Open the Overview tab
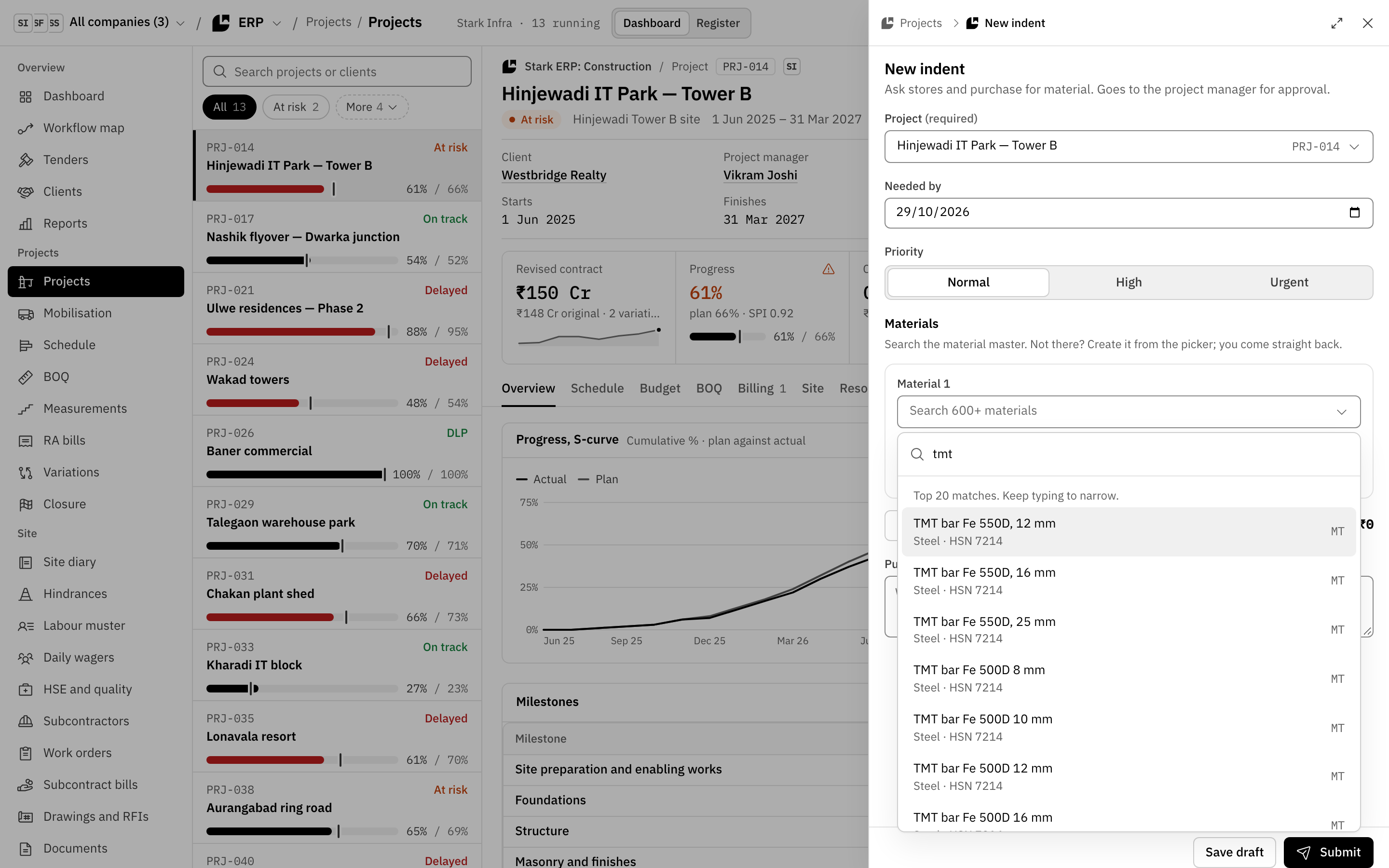This screenshot has height=868, width=1389. [528, 389]
